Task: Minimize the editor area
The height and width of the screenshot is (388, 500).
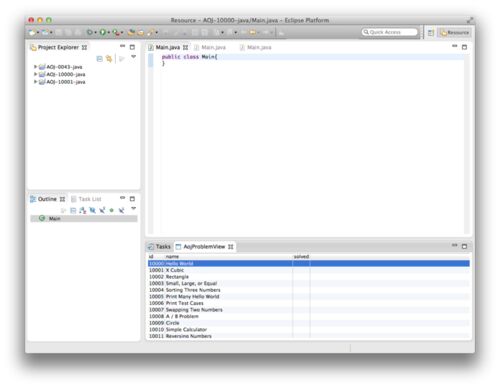Action: pyautogui.click(x=455, y=46)
